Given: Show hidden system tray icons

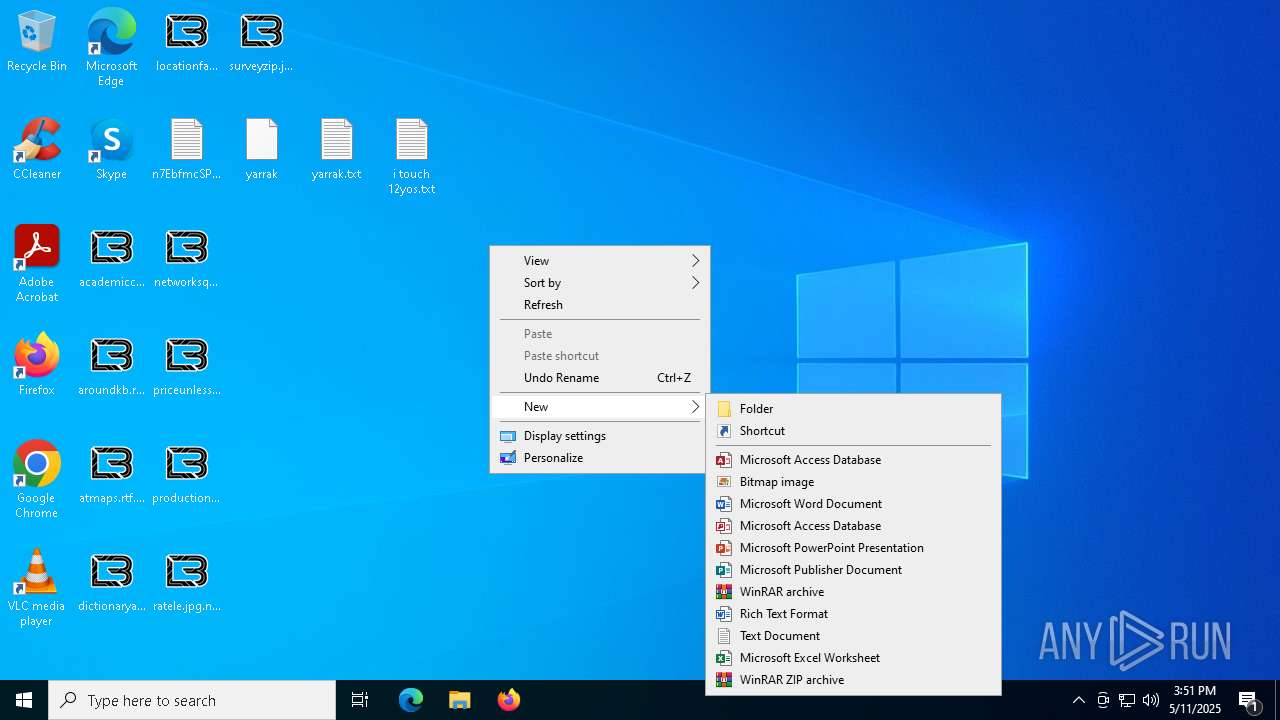Looking at the screenshot, I should (1078, 700).
